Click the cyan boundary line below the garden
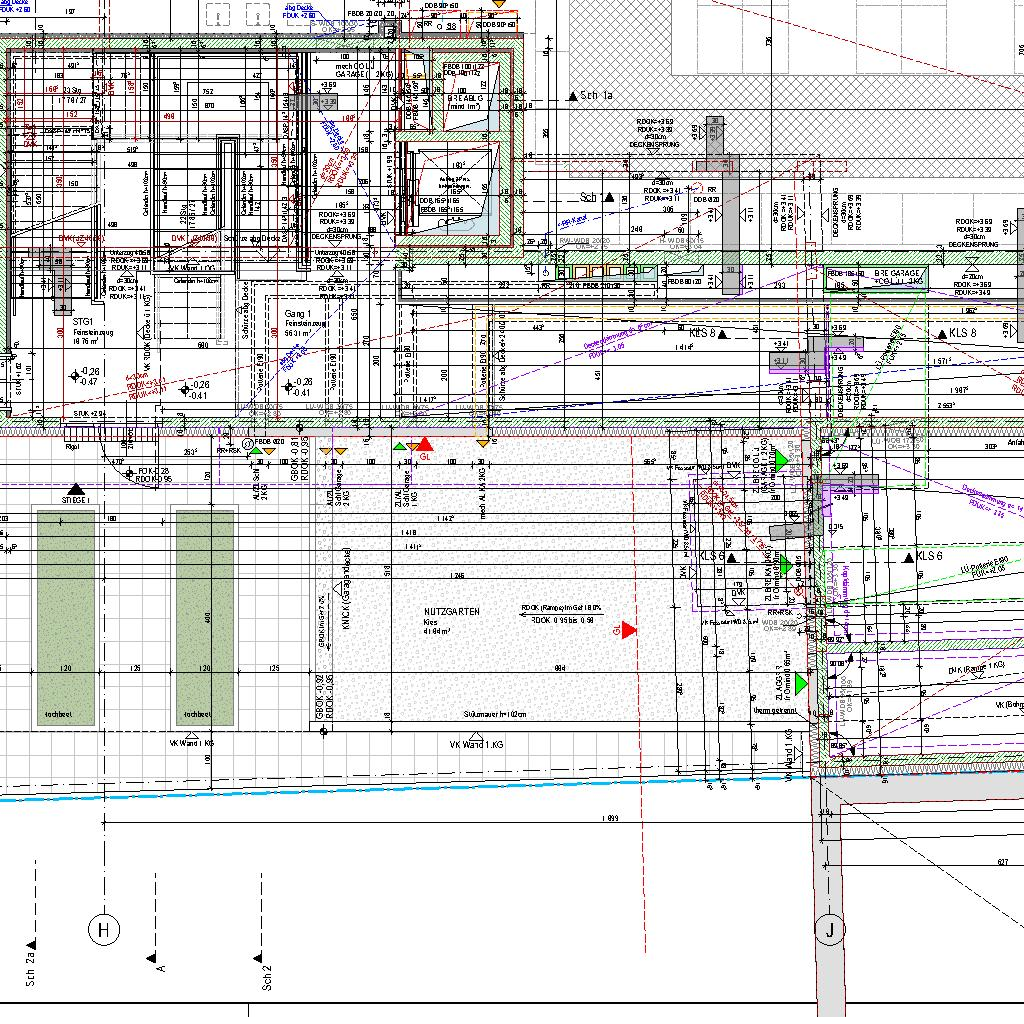Screen dimensions: 1024x1024 [x=400, y=786]
